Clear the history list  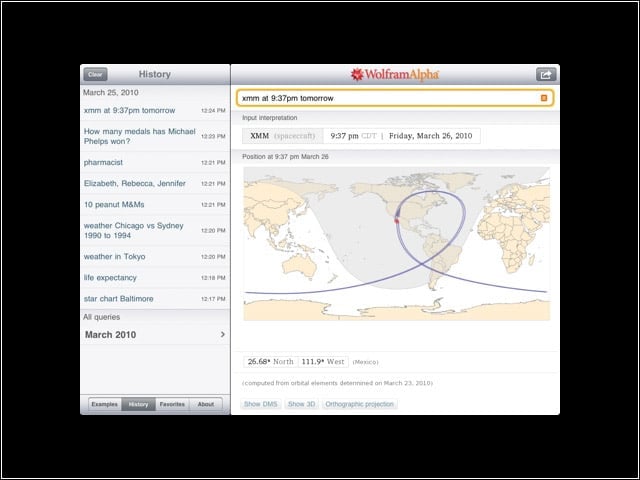(96, 74)
